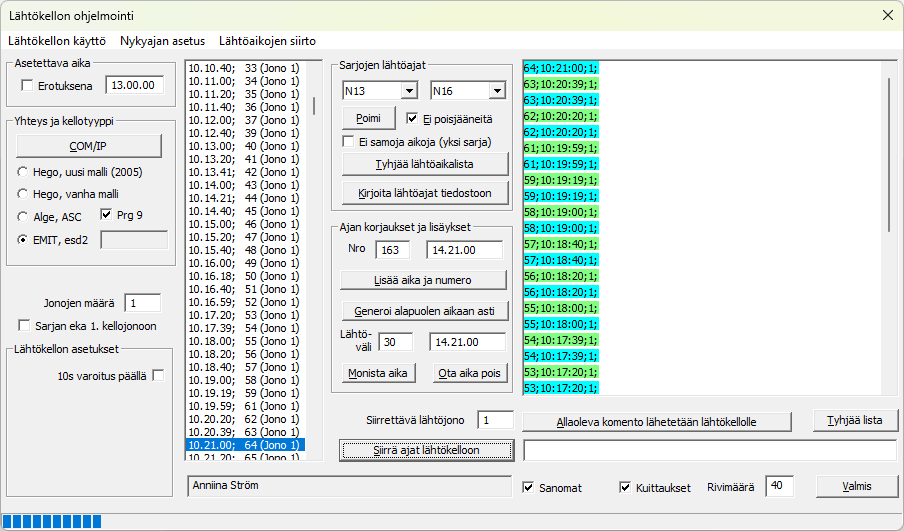Click Siirrä ajat lähtökelloon button
The width and height of the screenshot is (904, 531).
pyautogui.click(x=426, y=450)
